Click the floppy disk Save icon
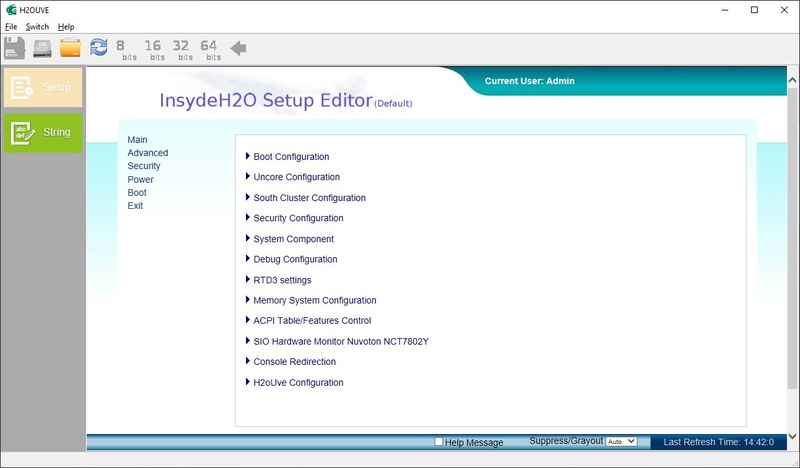The width and height of the screenshot is (800, 468). 14,48
